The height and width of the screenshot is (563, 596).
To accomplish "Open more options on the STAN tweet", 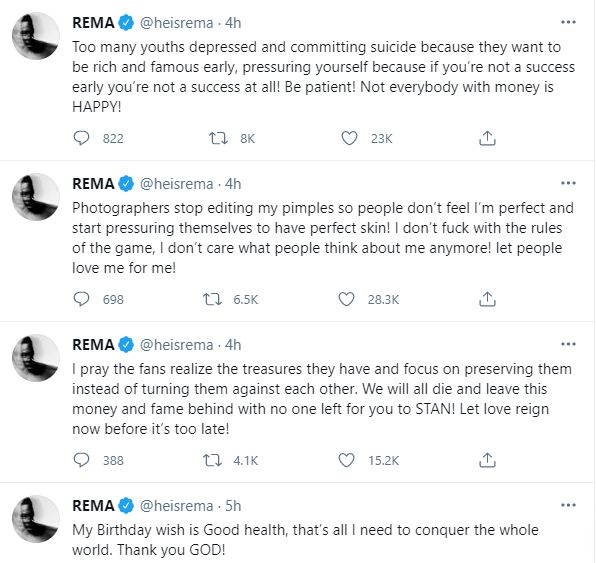I will (568, 344).
